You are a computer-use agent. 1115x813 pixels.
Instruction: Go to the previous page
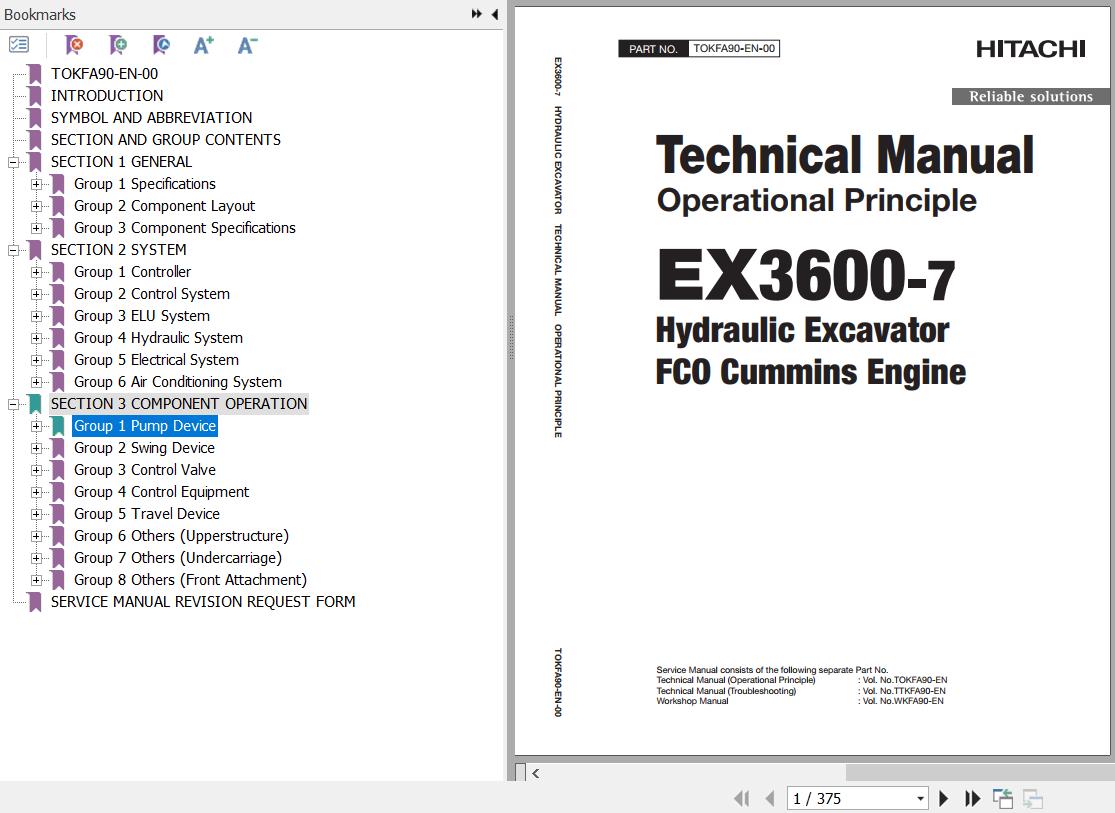click(769, 799)
